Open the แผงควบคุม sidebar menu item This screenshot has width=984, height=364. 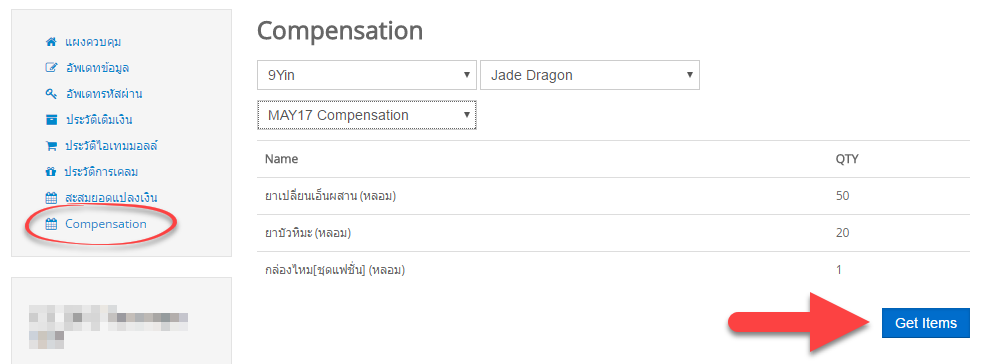(x=93, y=42)
